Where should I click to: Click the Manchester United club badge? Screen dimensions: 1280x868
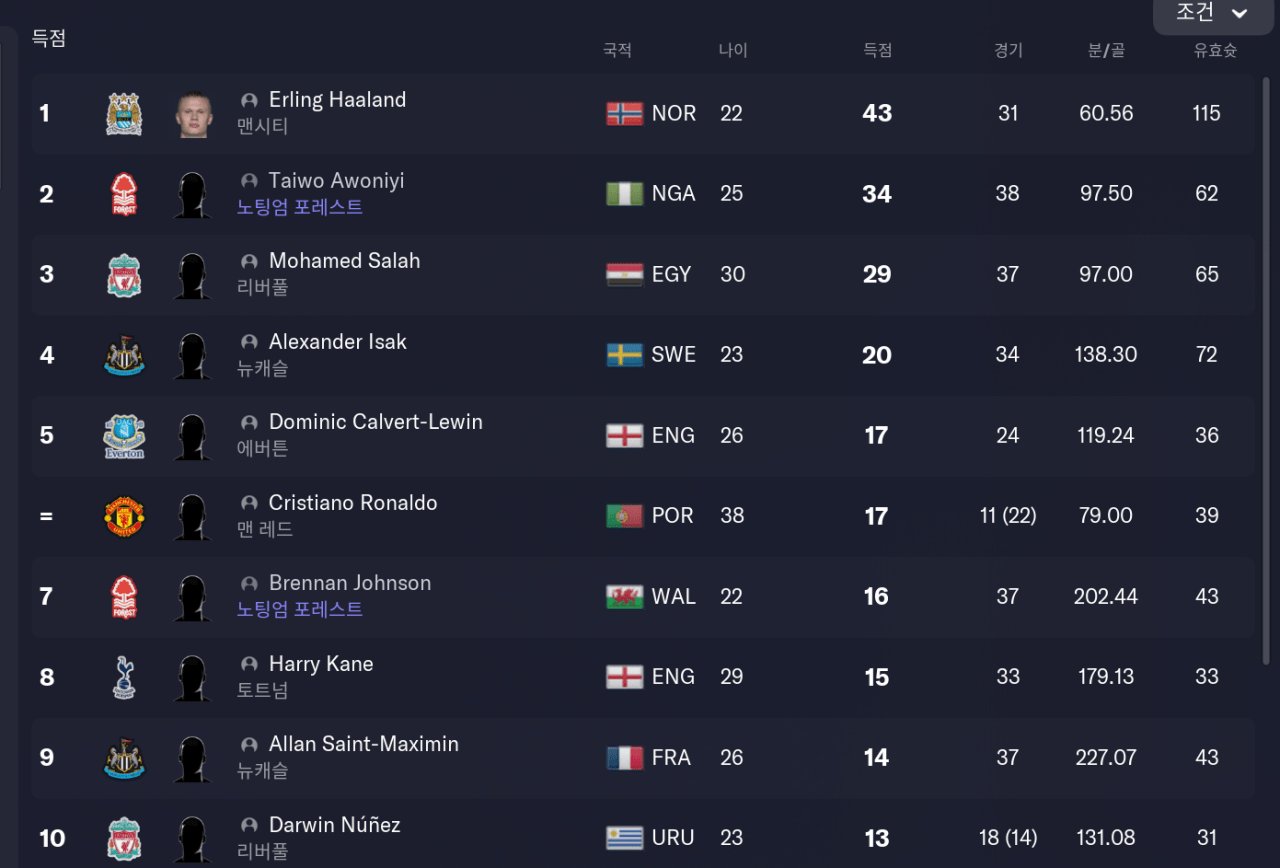point(124,517)
